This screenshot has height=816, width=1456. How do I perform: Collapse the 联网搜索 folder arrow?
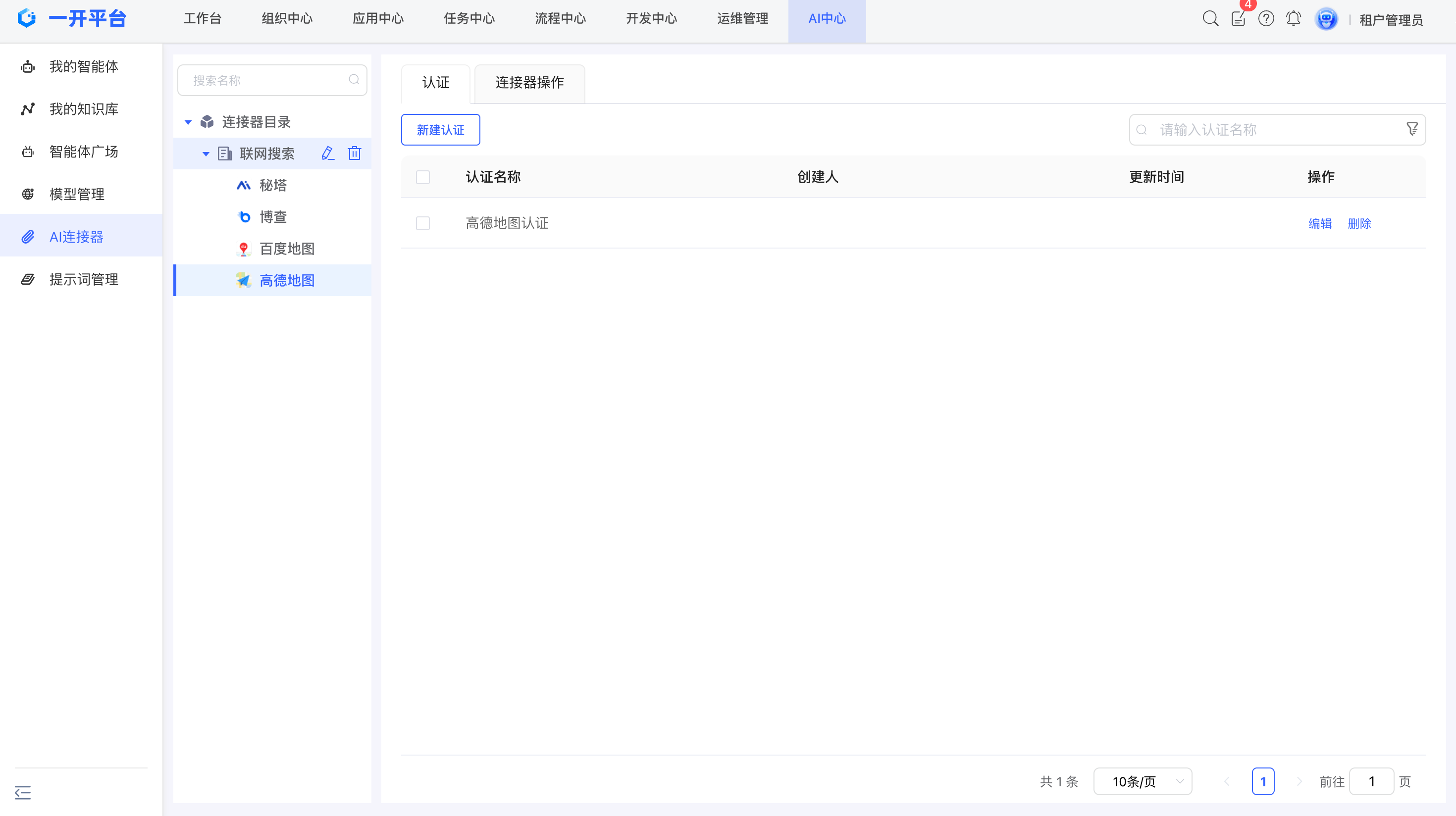point(206,153)
